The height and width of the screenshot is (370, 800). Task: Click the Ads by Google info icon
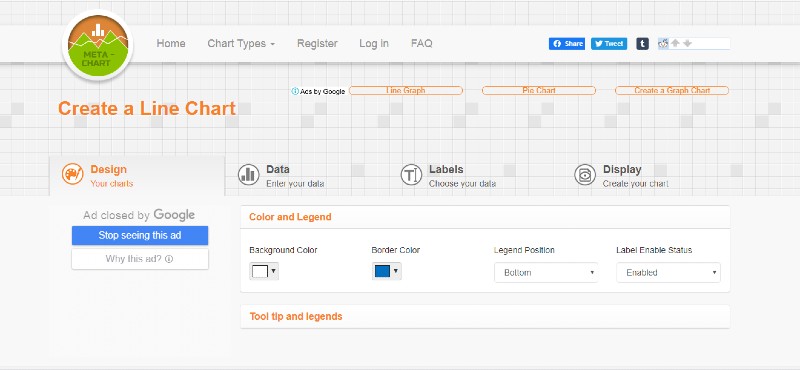point(295,91)
